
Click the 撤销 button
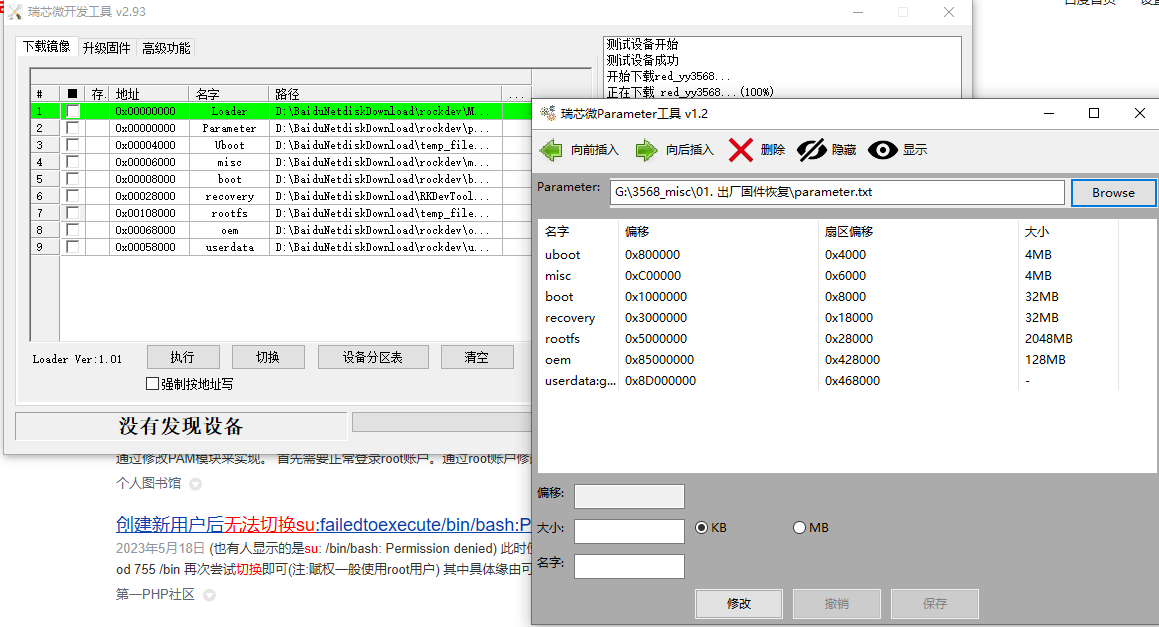click(837, 603)
